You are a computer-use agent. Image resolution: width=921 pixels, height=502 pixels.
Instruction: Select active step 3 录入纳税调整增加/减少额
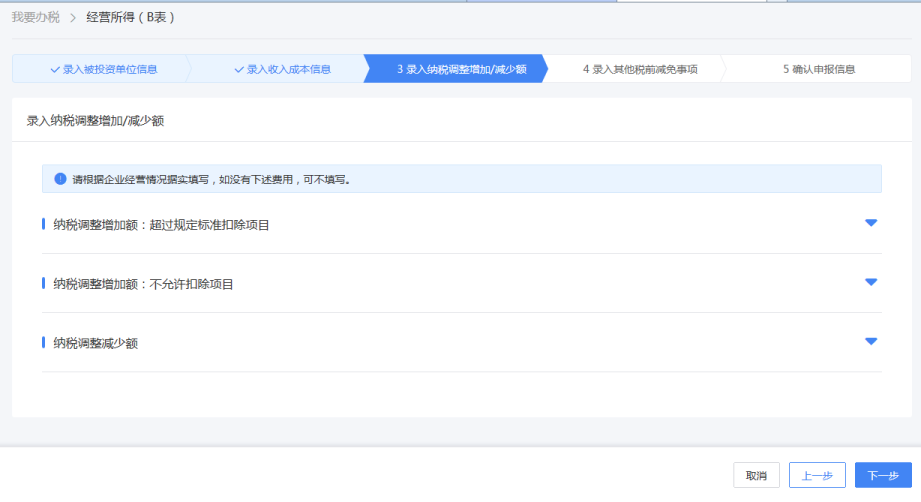tap(461, 70)
